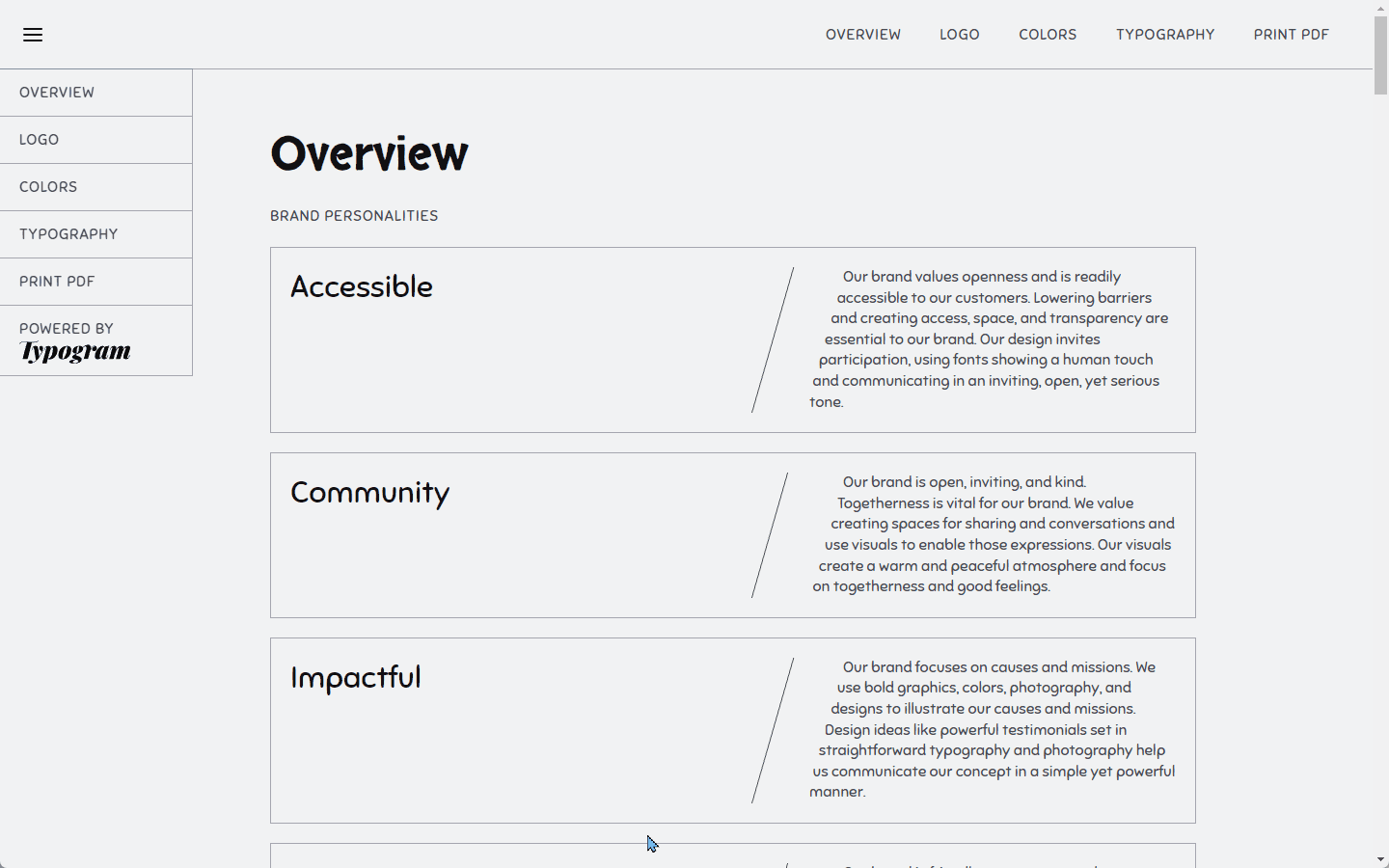Click PRINT PDF in the sidebar

point(57,281)
